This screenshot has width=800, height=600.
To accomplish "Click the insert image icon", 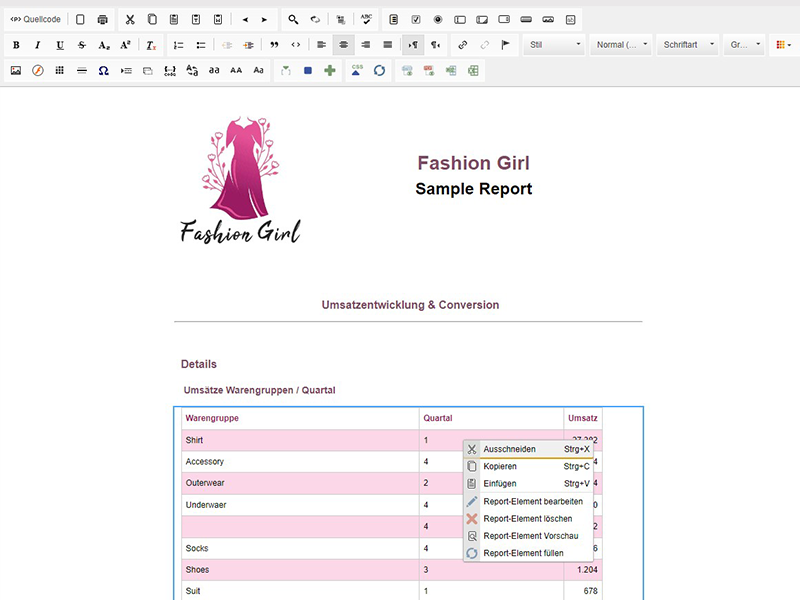I will coord(16,70).
